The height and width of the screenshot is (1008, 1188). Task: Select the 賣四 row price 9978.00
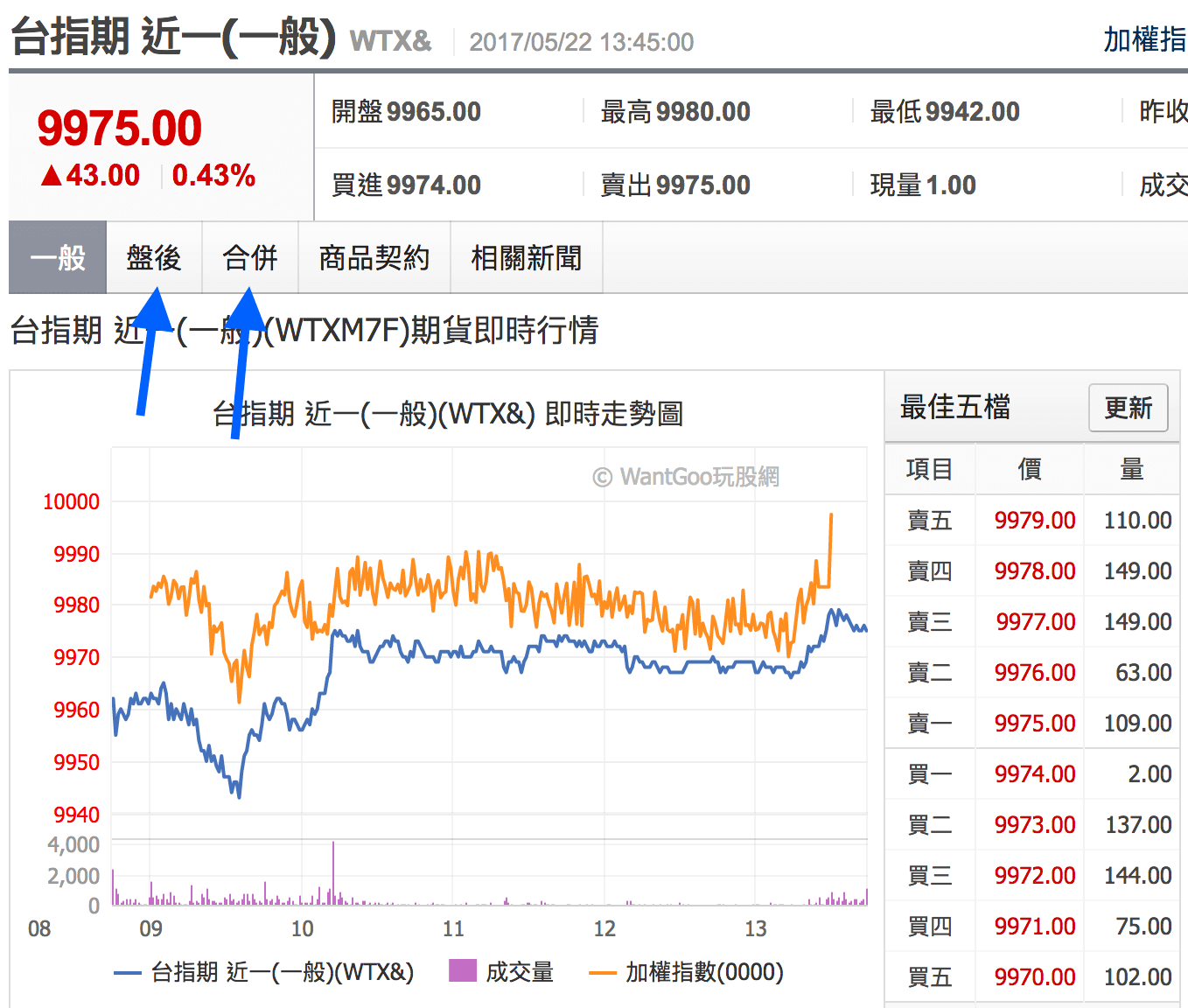(1035, 570)
